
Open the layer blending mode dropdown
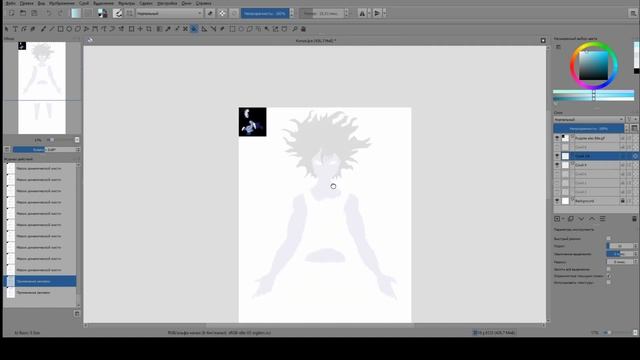[x=589, y=119]
